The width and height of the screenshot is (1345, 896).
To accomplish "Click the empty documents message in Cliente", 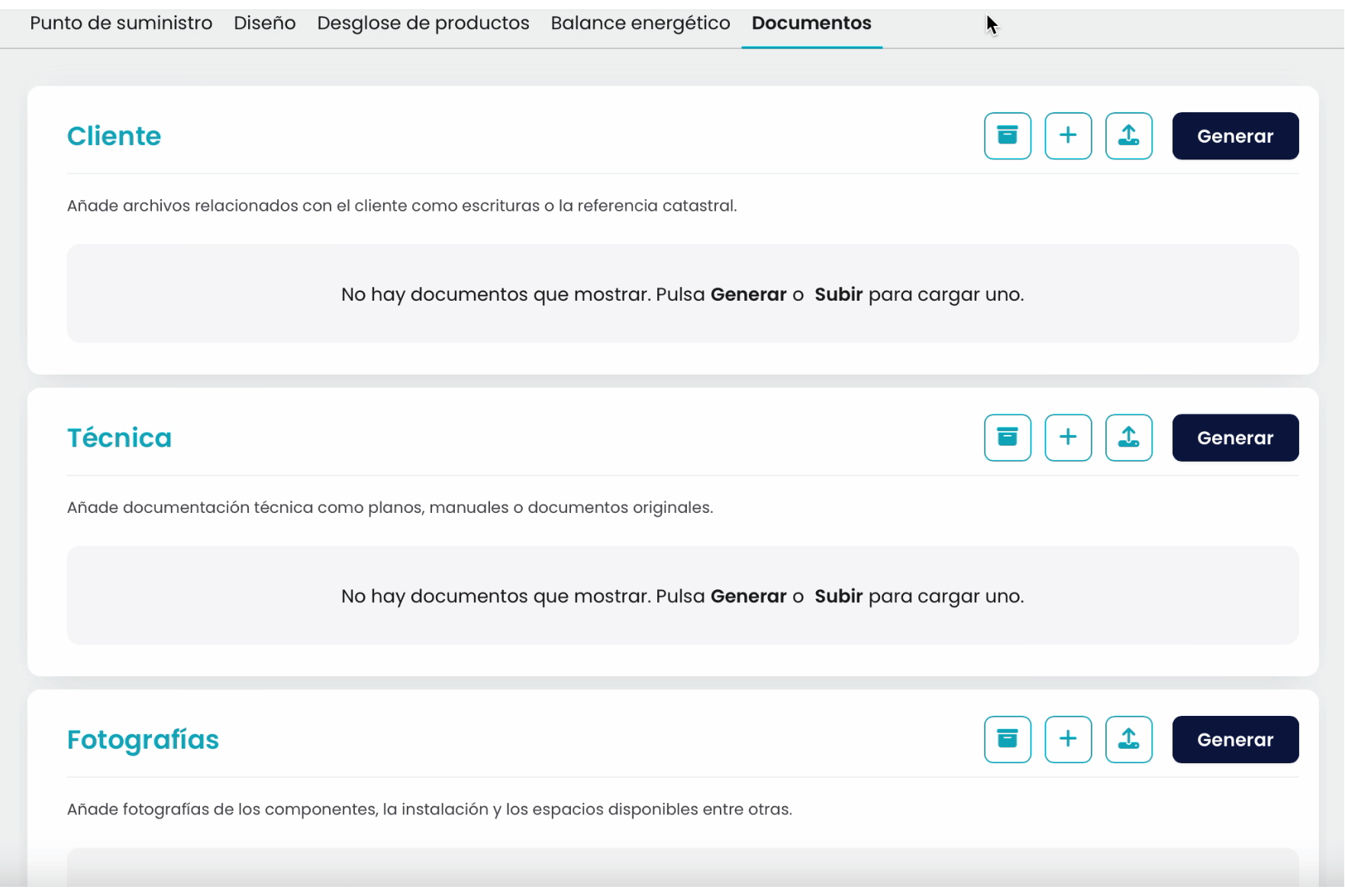I will (x=682, y=295).
